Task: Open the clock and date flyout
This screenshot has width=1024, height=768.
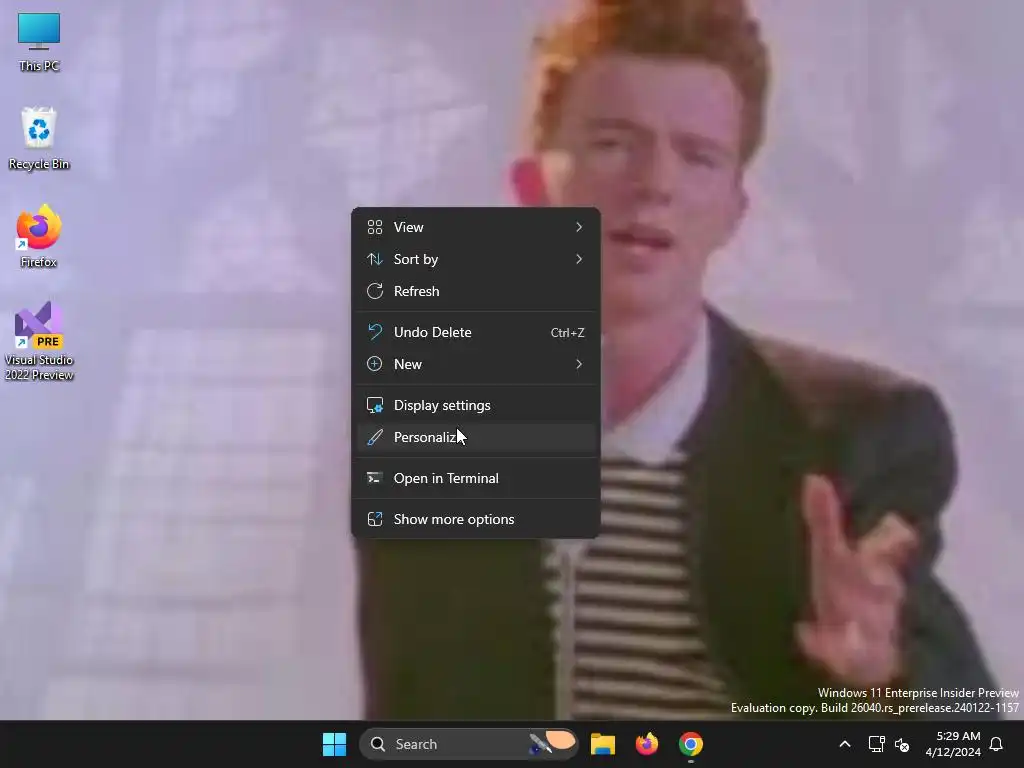Action: [953, 744]
